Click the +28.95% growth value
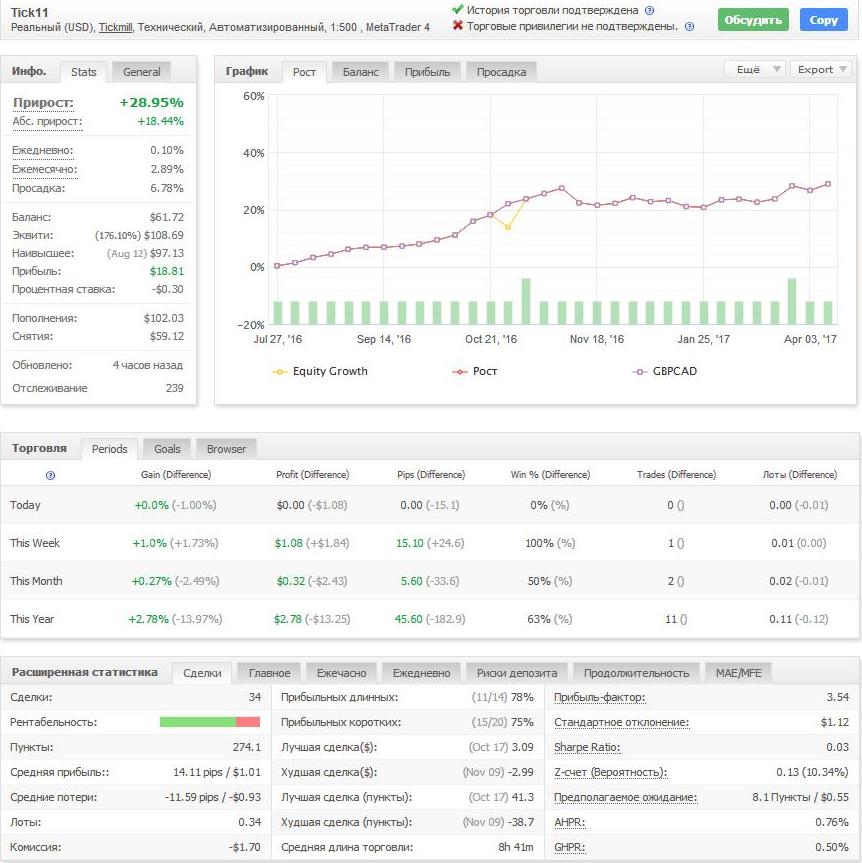 151,102
